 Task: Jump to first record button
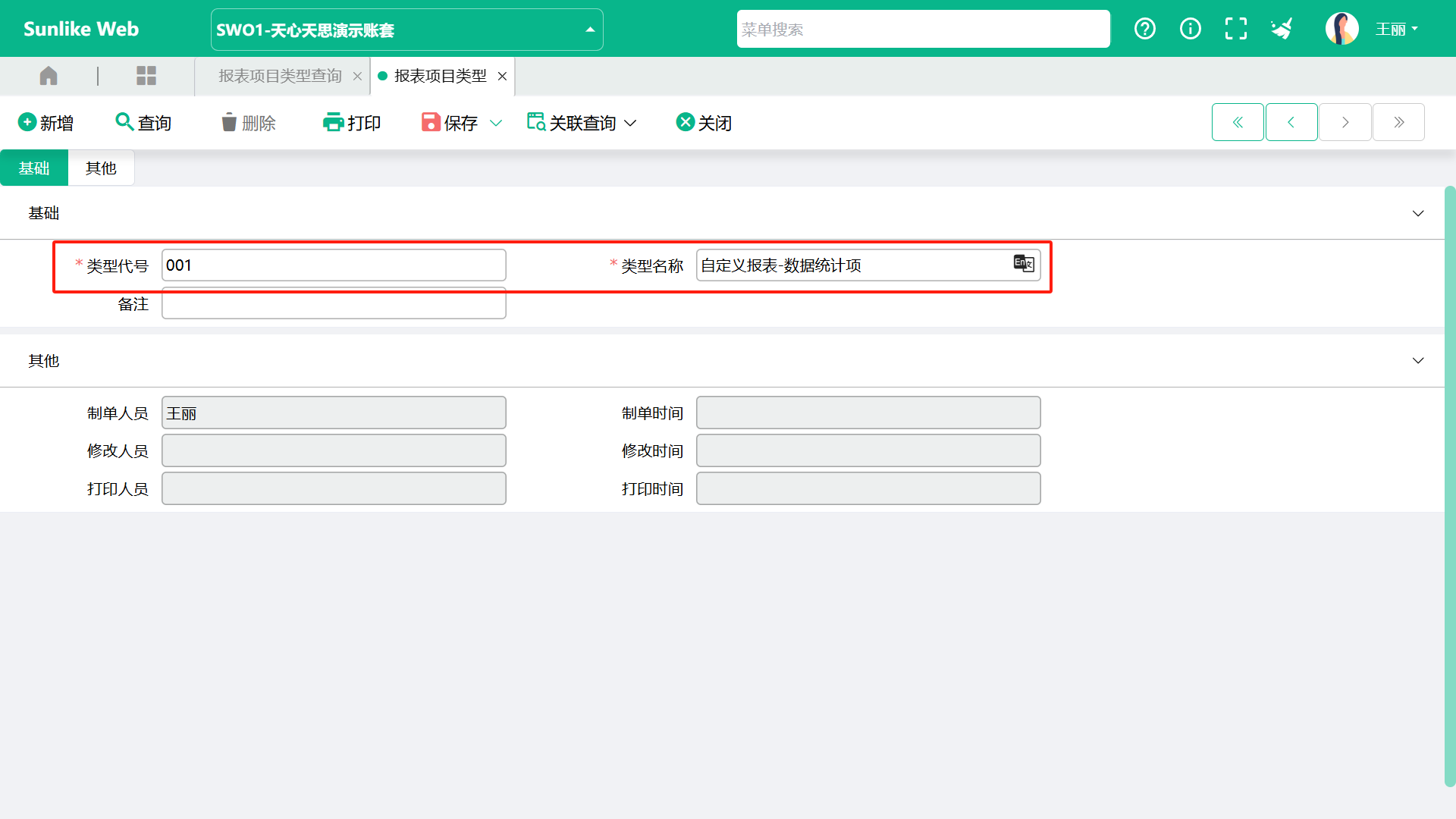click(1238, 122)
